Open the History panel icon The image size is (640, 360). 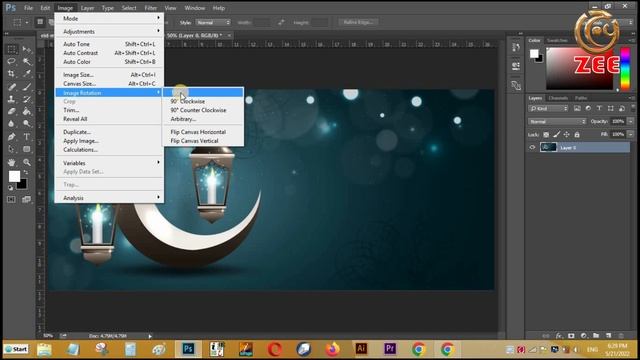pyautogui.click(x=516, y=48)
